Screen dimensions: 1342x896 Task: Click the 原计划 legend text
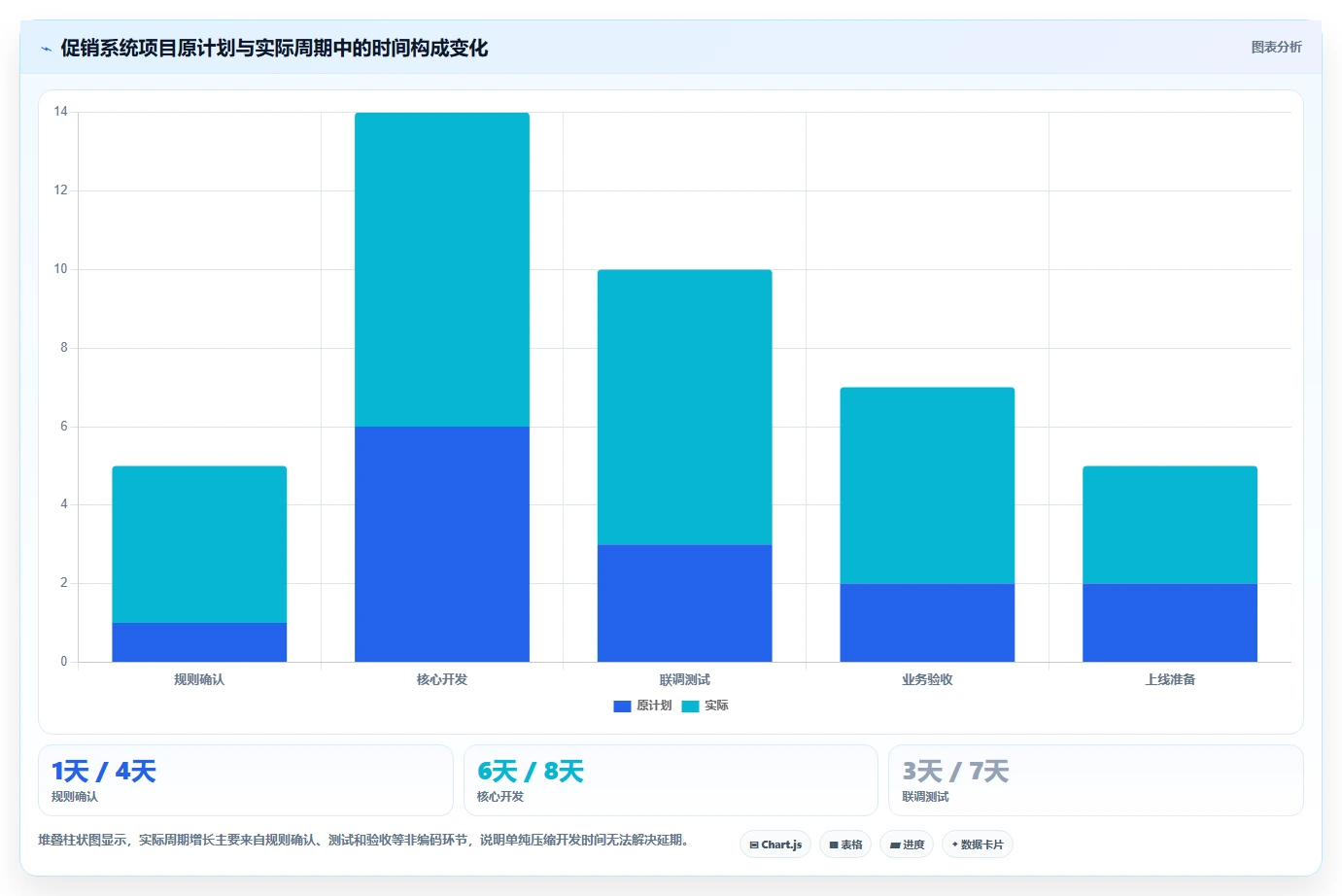click(654, 706)
